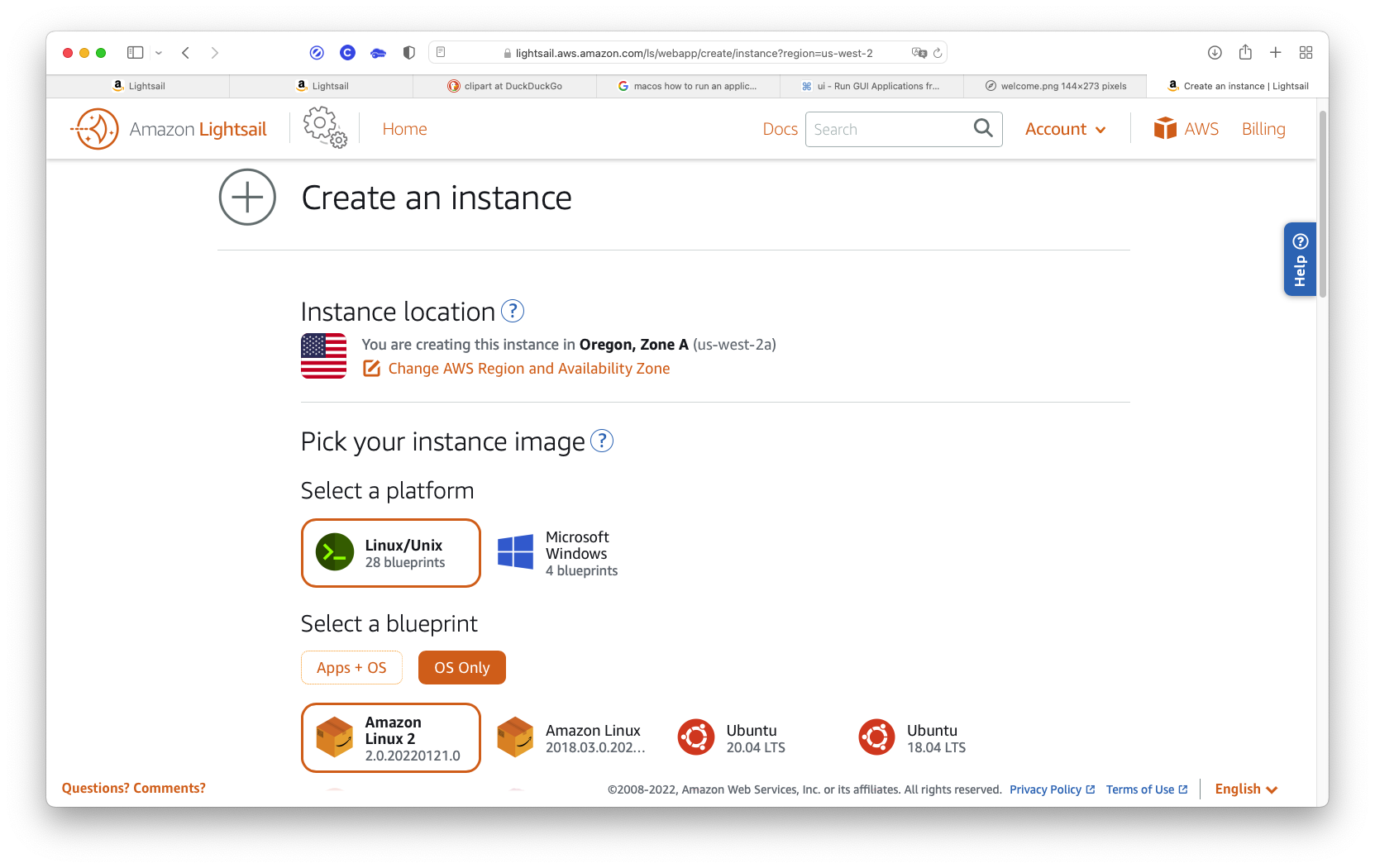Click the privacy shield icon in toolbar

[408, 53]
